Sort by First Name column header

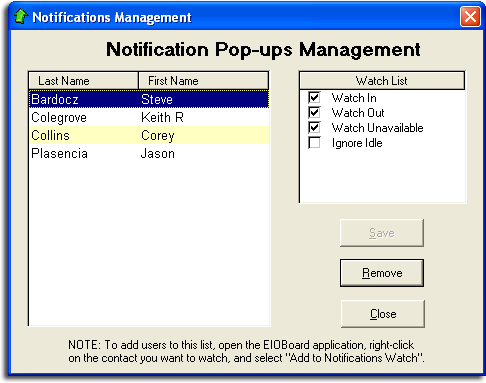[203, 81]
